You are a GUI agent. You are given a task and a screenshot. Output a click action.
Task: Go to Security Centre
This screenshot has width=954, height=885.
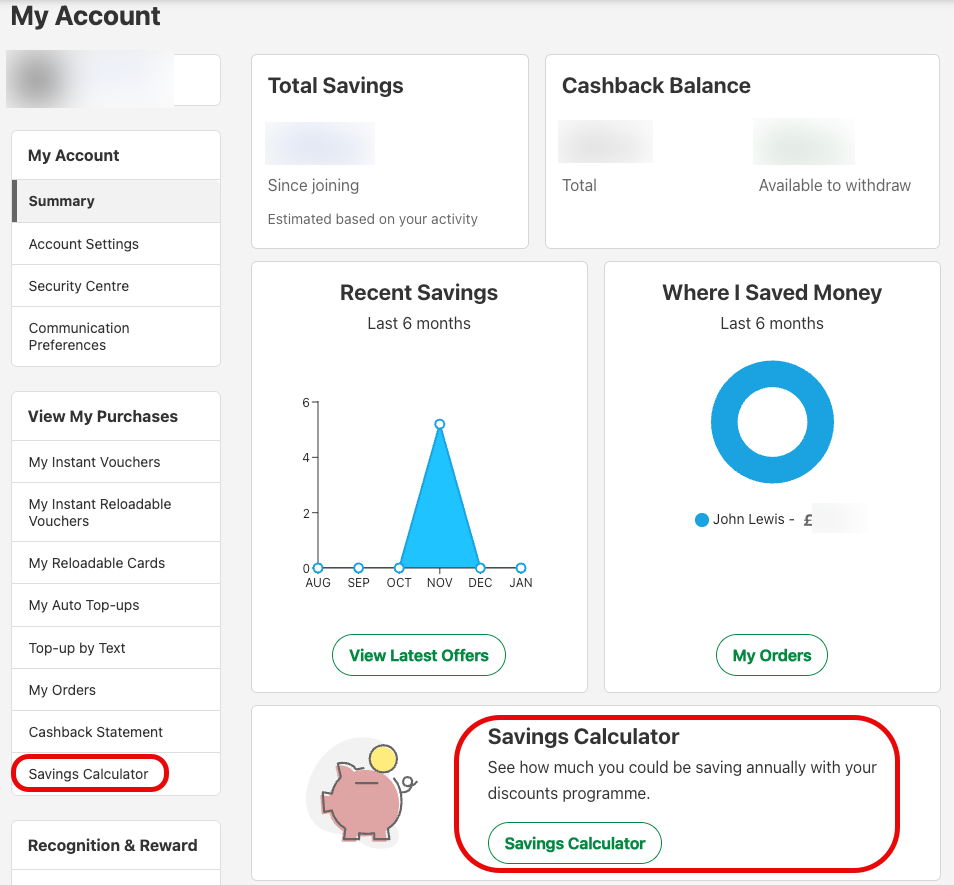click(x=79, y=286)
